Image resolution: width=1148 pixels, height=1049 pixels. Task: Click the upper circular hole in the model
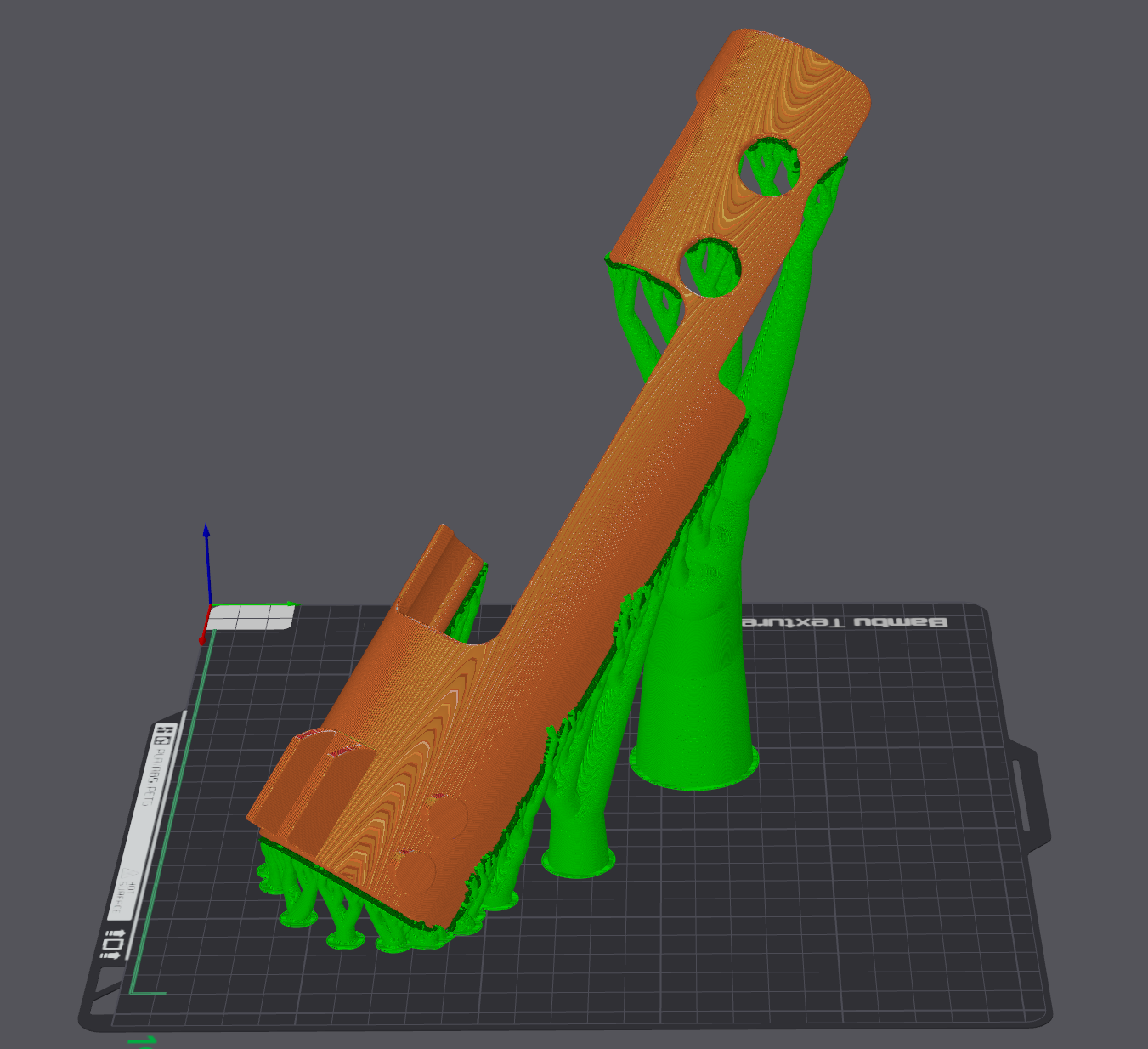769,166
